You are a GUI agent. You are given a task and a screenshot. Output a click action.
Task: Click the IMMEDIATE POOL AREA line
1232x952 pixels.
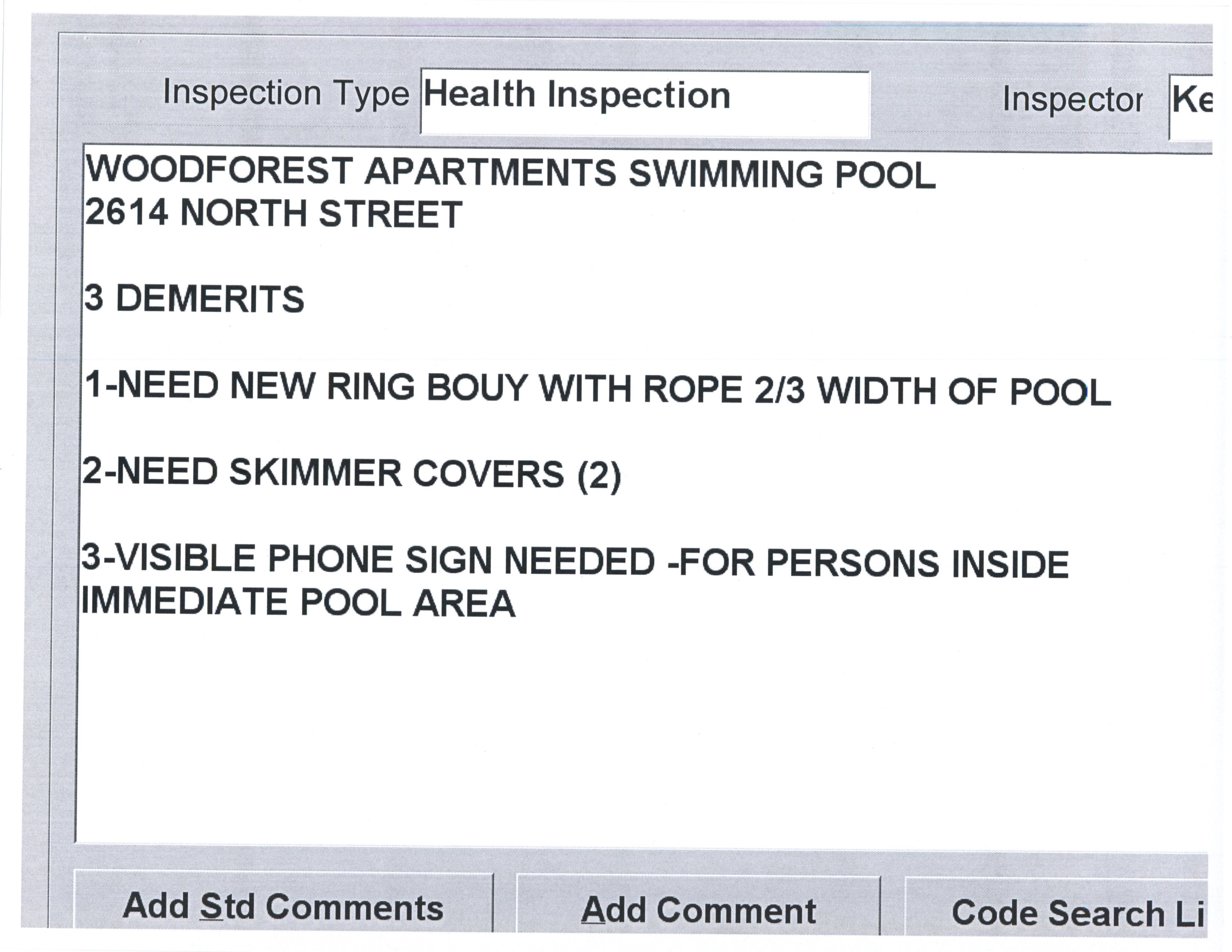[298, 602]
